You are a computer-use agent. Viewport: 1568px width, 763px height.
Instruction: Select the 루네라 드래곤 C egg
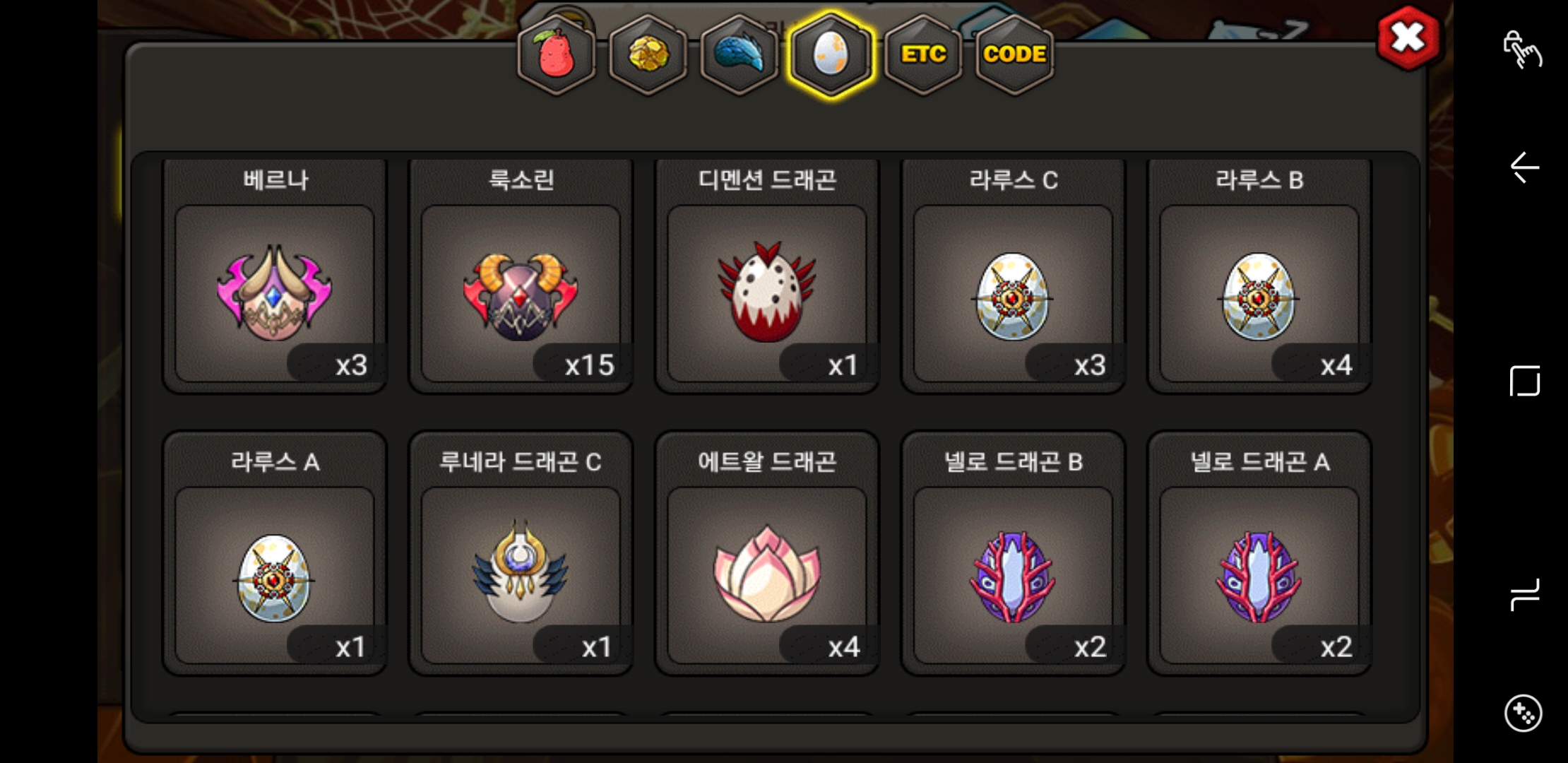click(x=521, y=553)
